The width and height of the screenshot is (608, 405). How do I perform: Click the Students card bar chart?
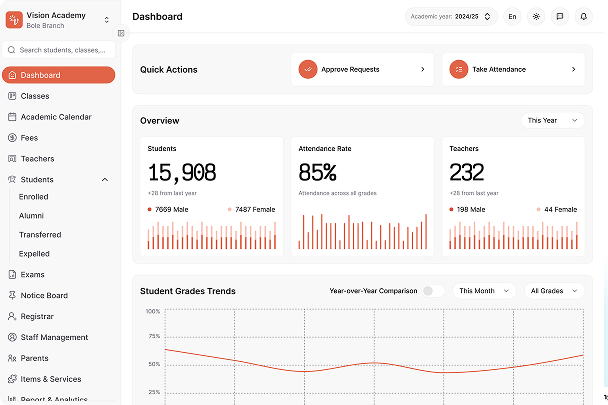pyautogui.click(x=212, y=235)
